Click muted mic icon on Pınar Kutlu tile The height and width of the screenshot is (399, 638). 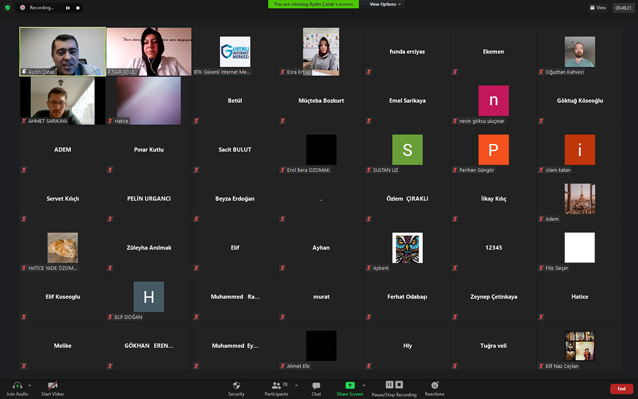110,170
